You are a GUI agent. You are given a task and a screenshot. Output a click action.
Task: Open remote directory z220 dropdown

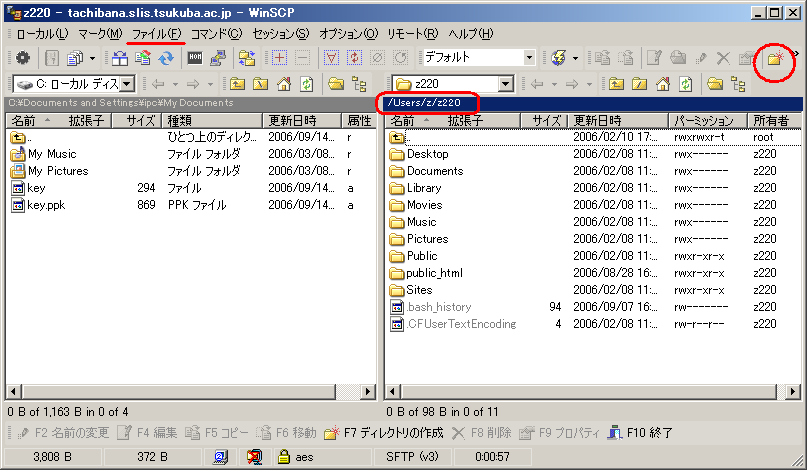[x=506, y=83]
